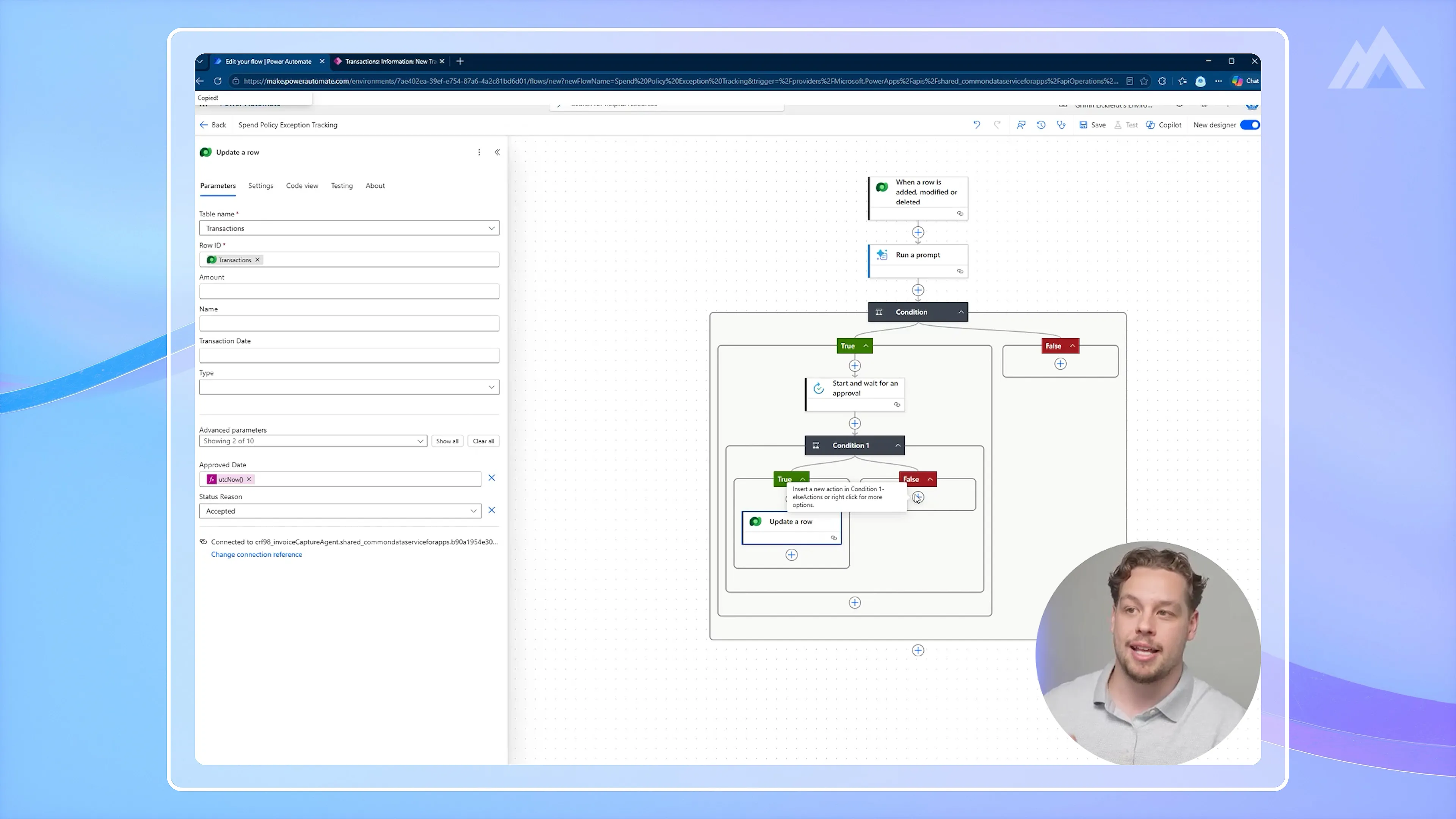Open a new browser tab
This screenshot has width=1456, height=819.
pyautogui.click(x=460, y=61)
